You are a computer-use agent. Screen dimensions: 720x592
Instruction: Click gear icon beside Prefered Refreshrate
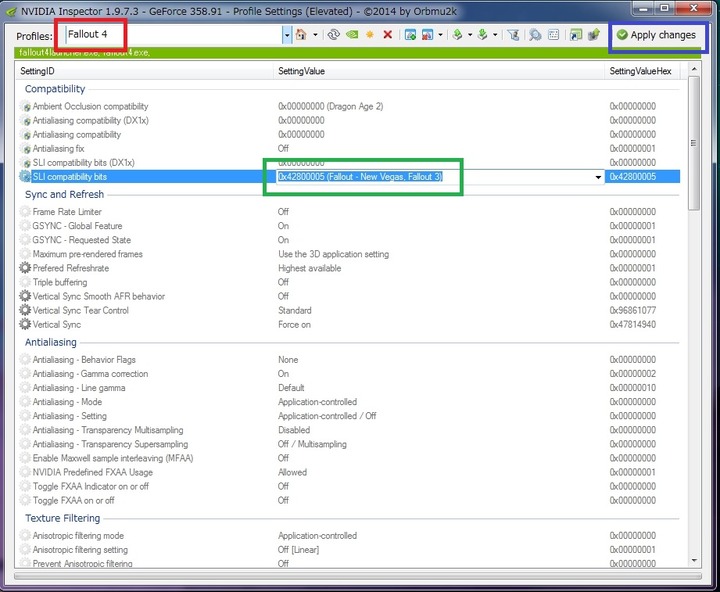tap(25, 268)
